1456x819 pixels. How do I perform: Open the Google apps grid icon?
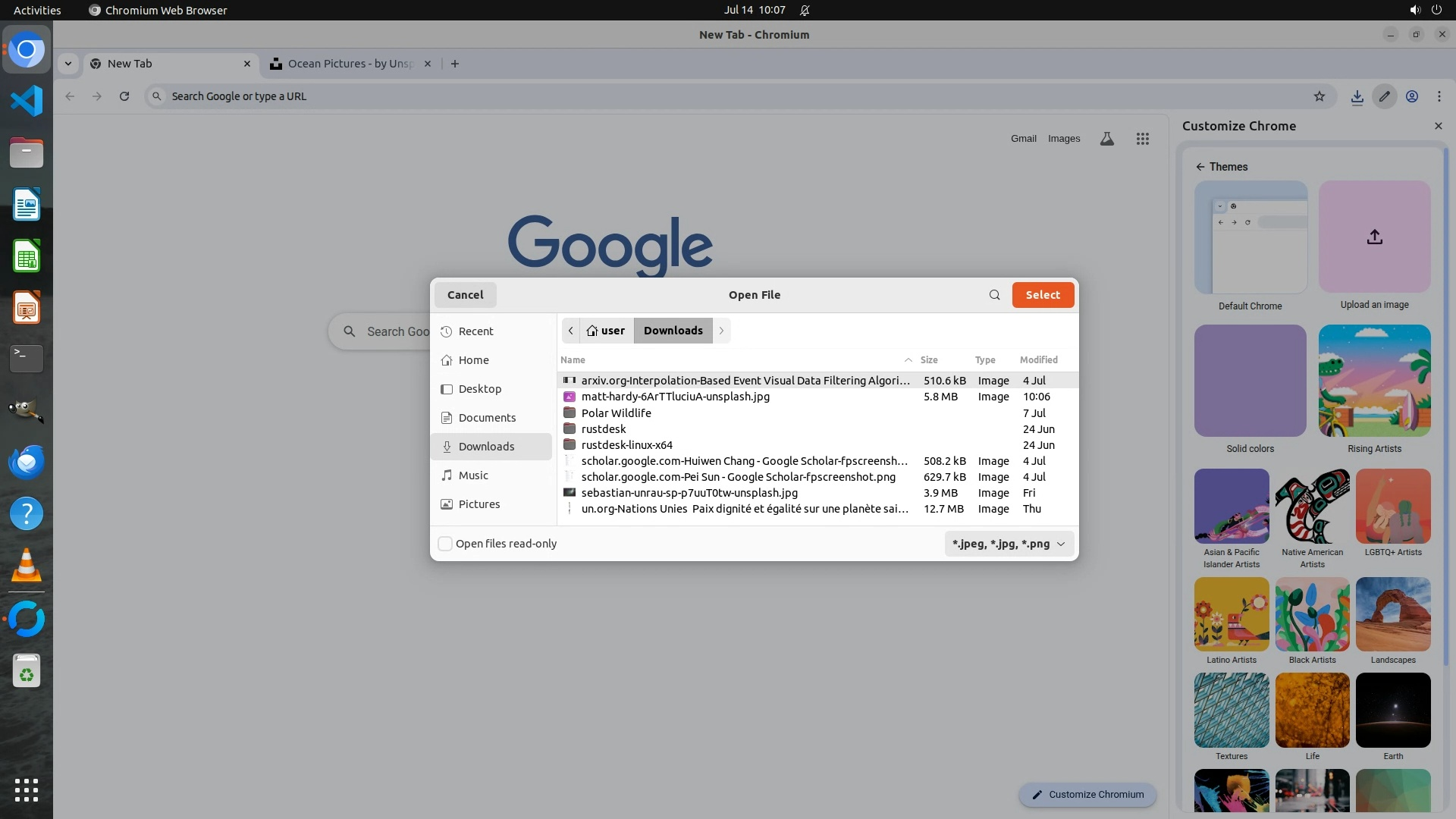1142,139
